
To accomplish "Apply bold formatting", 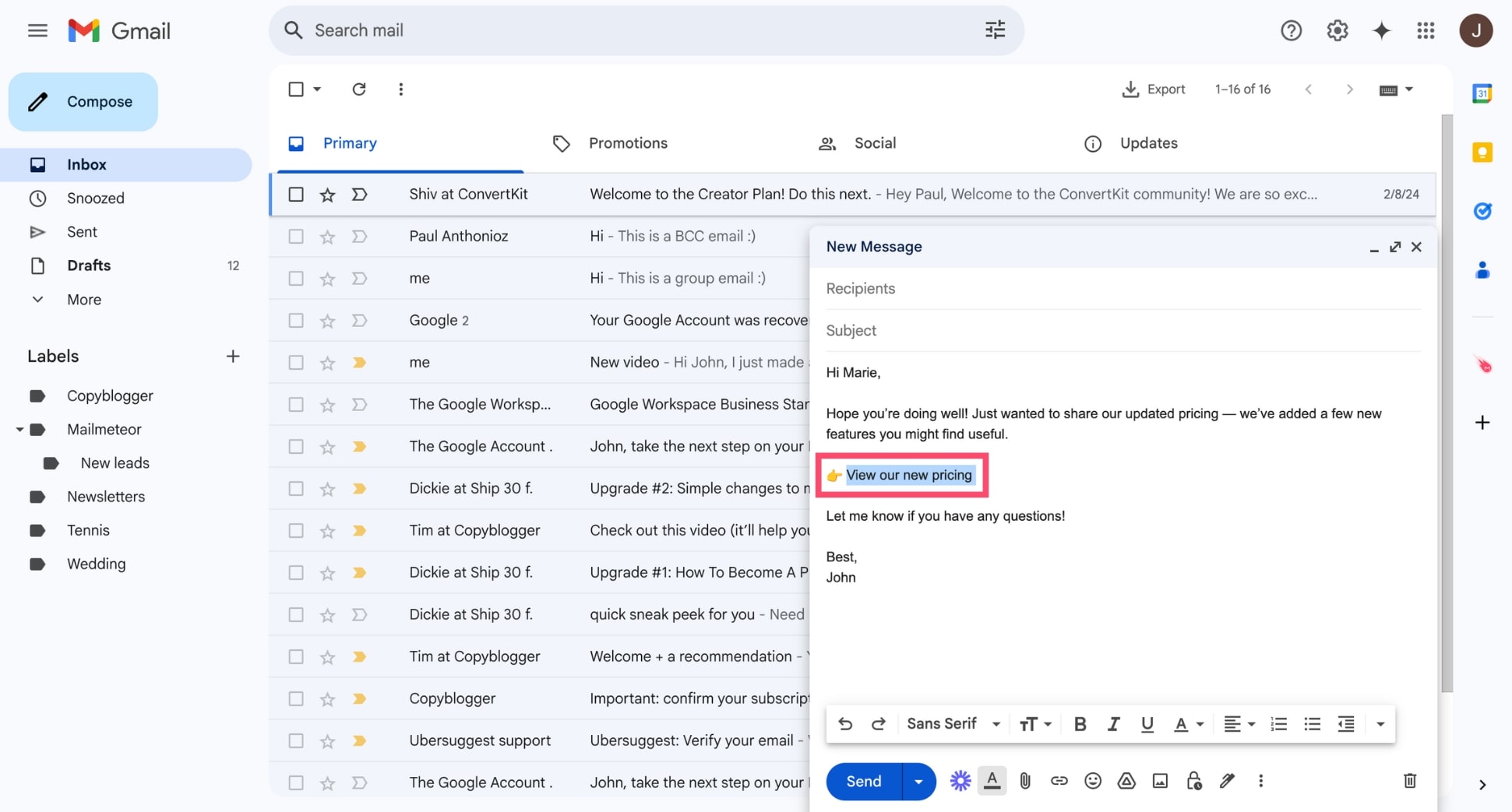I will tap(1080, 724).
